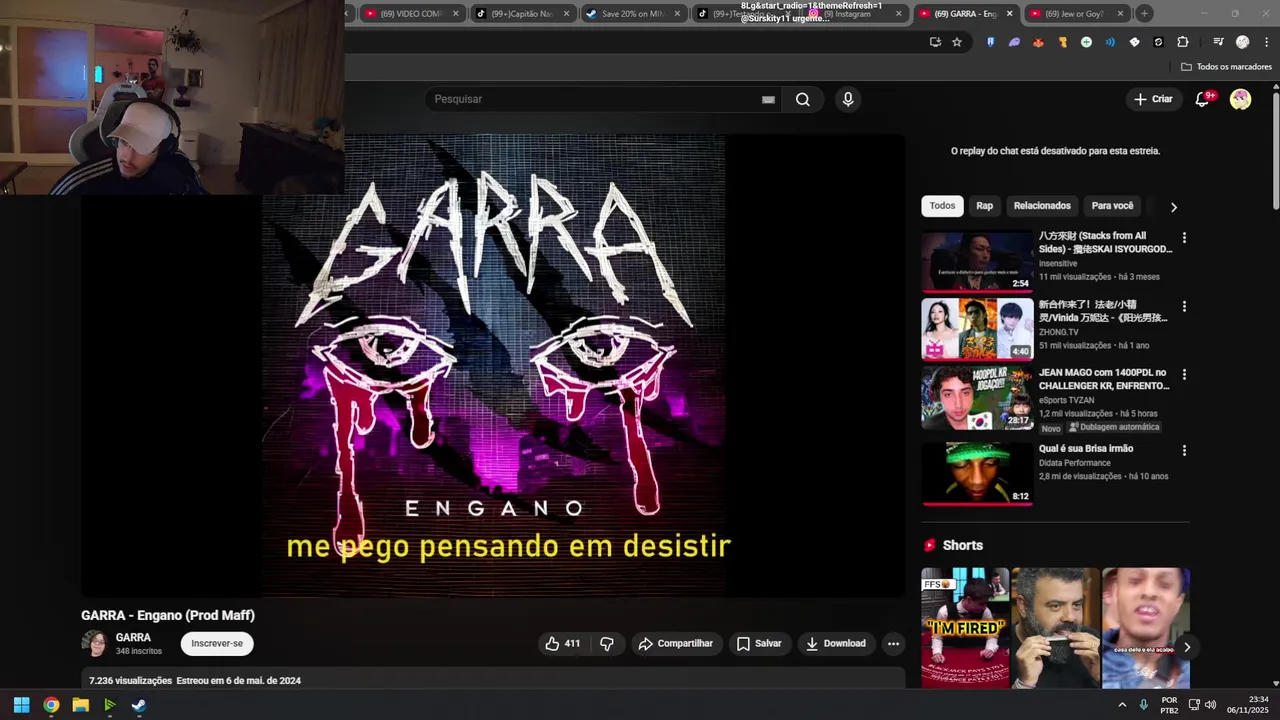This screenshot has width=1280, height=720.
Task: Open options for 新合作来了 video
Action: (1184, 306)
